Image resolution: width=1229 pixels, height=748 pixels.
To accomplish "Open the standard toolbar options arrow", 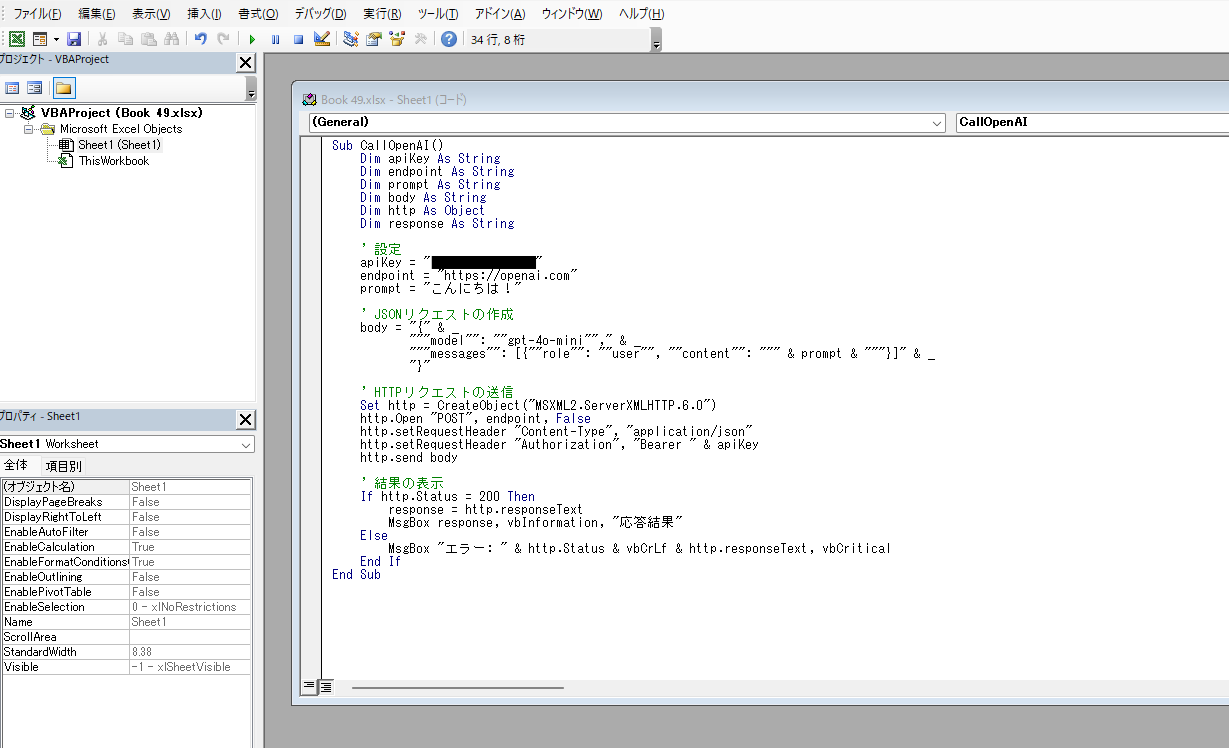I will click(x=656, y=40).
